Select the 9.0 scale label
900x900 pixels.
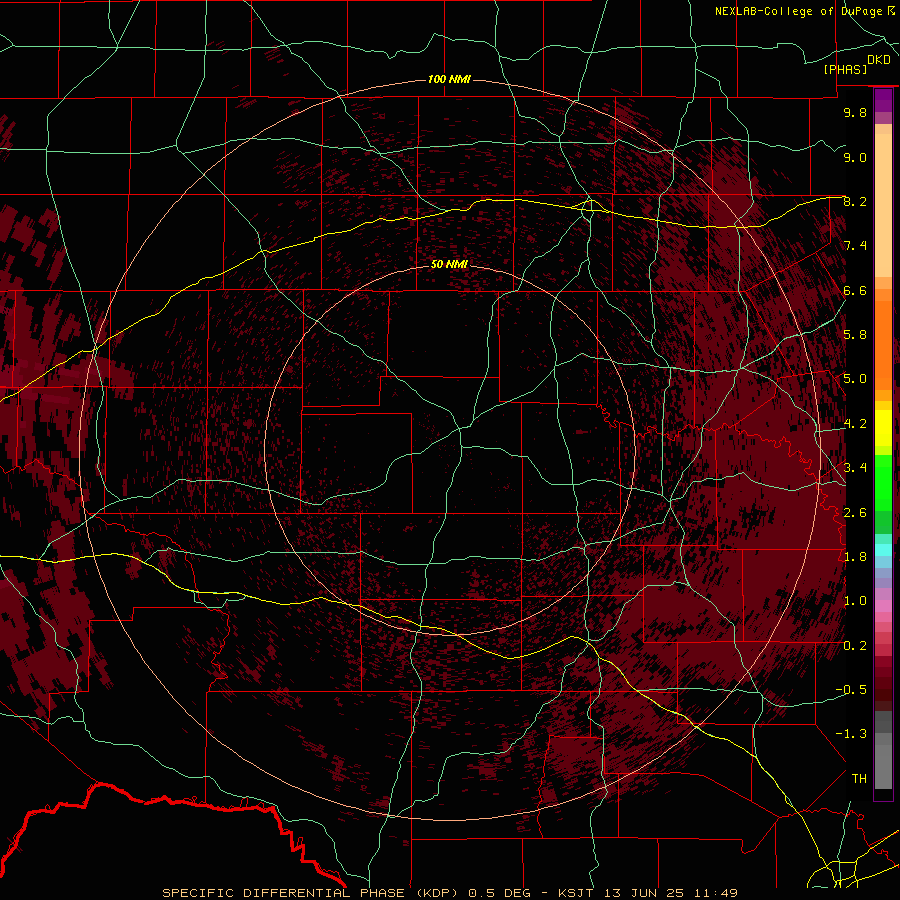point(855,157)
